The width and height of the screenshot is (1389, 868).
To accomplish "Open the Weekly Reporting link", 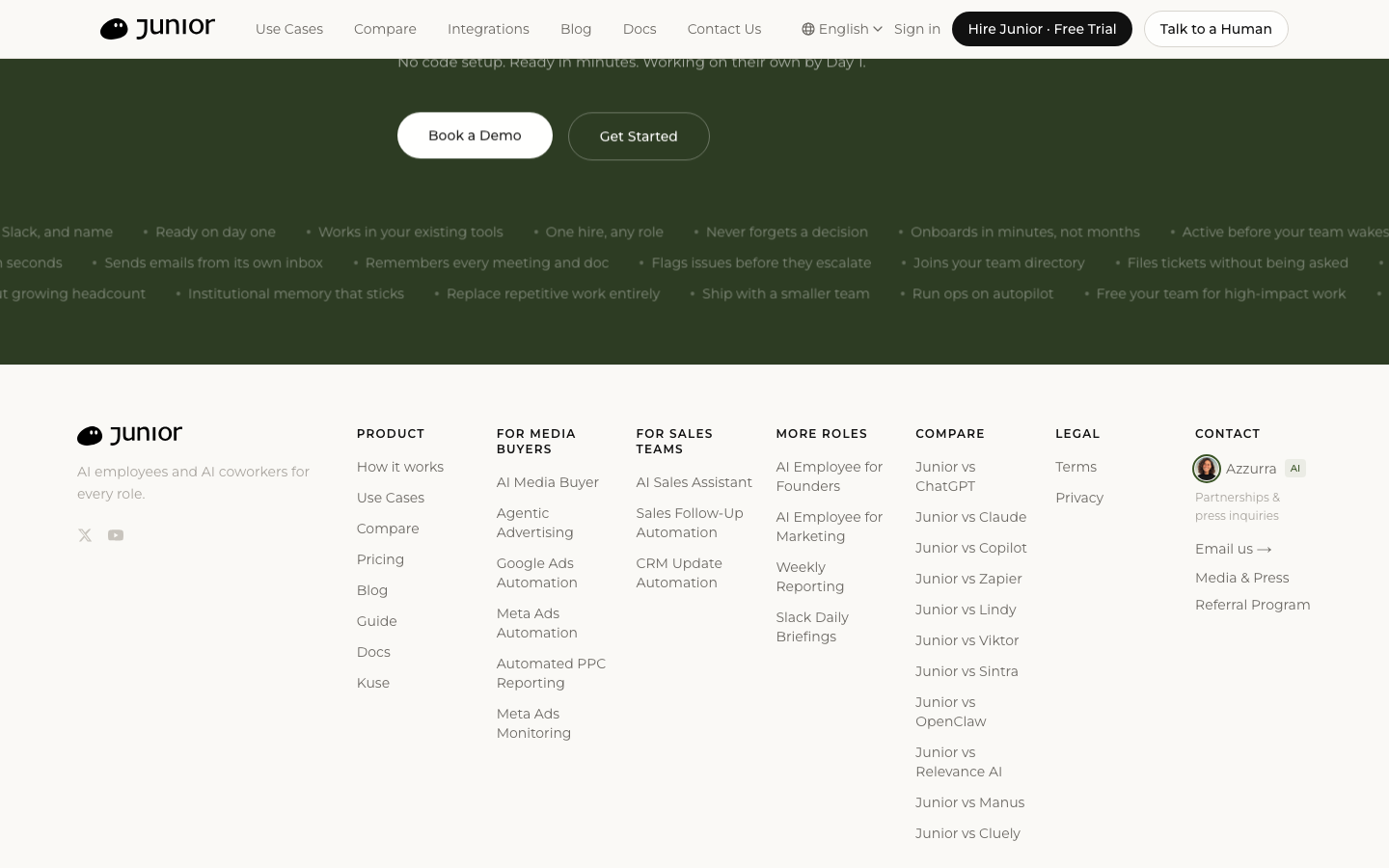I will coord(810,577).
